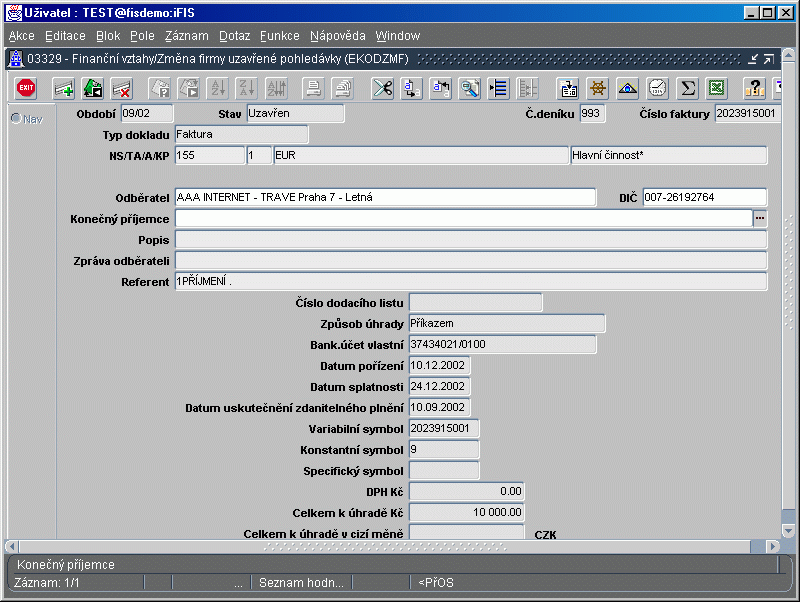This screenshot has width=800, height=602.
Task: Click the delete record icon with red X
Action: click(x=122, y=88)
